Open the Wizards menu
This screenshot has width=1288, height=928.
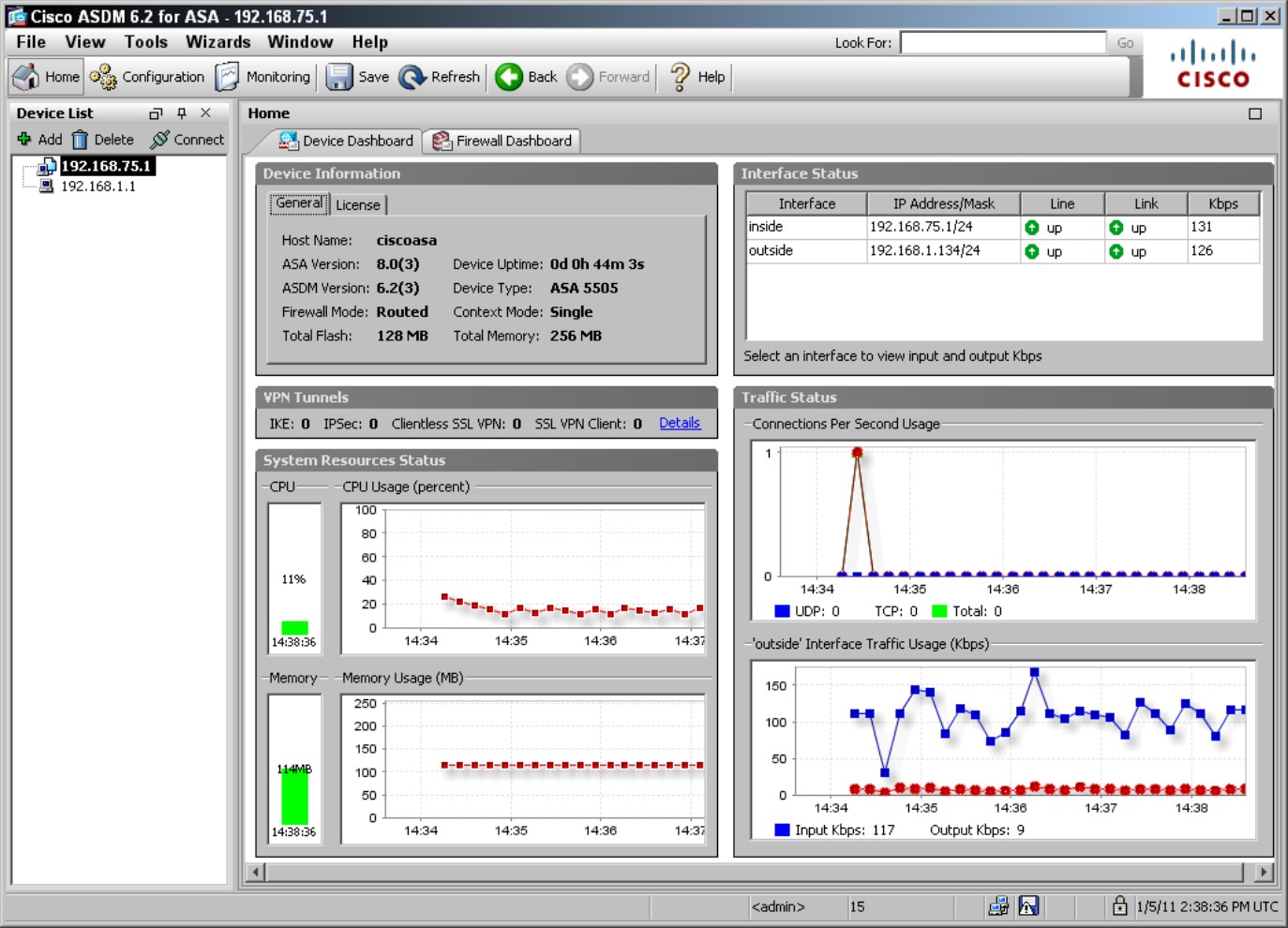tap(218, 42)
